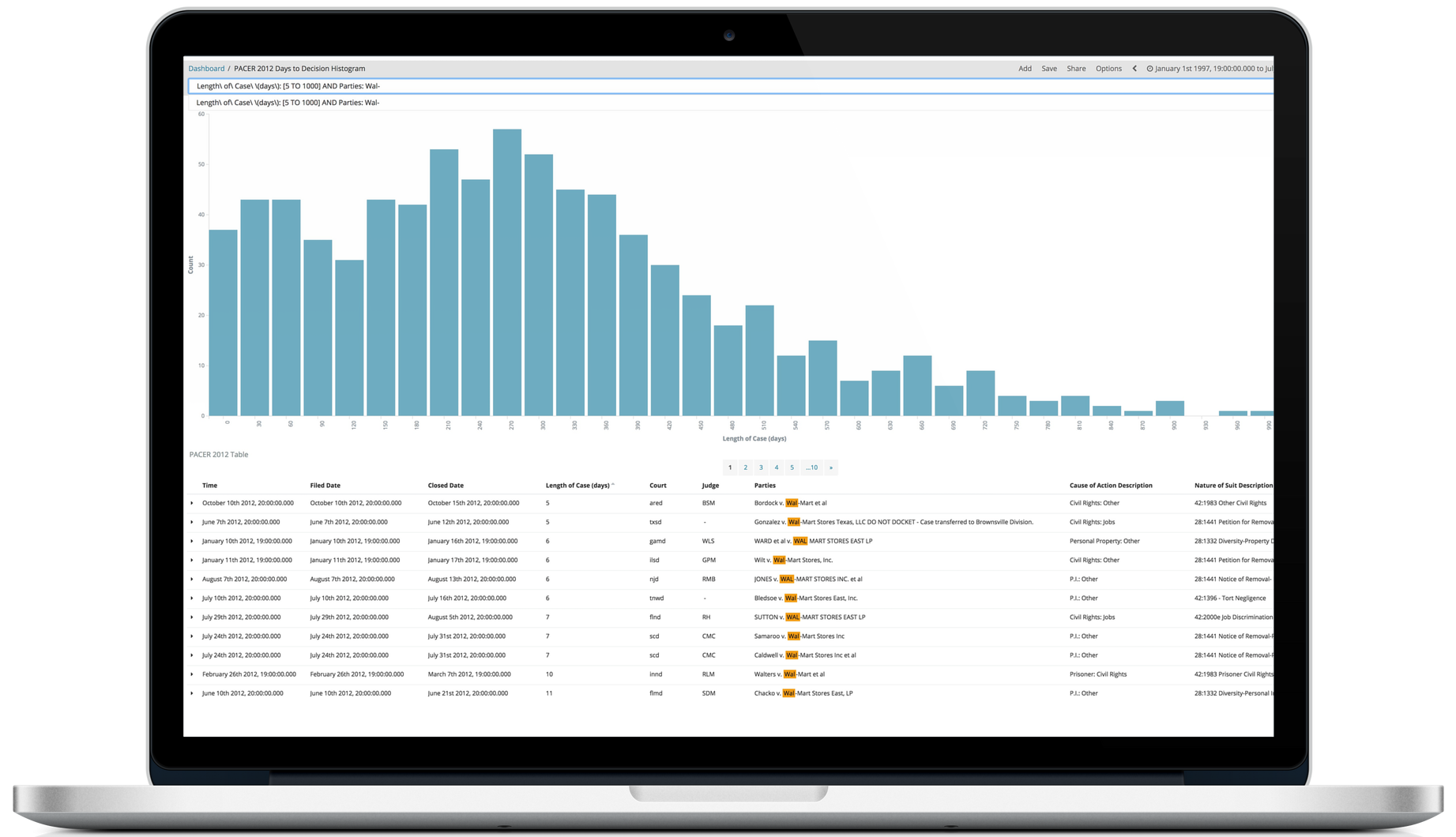Click the query search input field

[x=711, y=86]
